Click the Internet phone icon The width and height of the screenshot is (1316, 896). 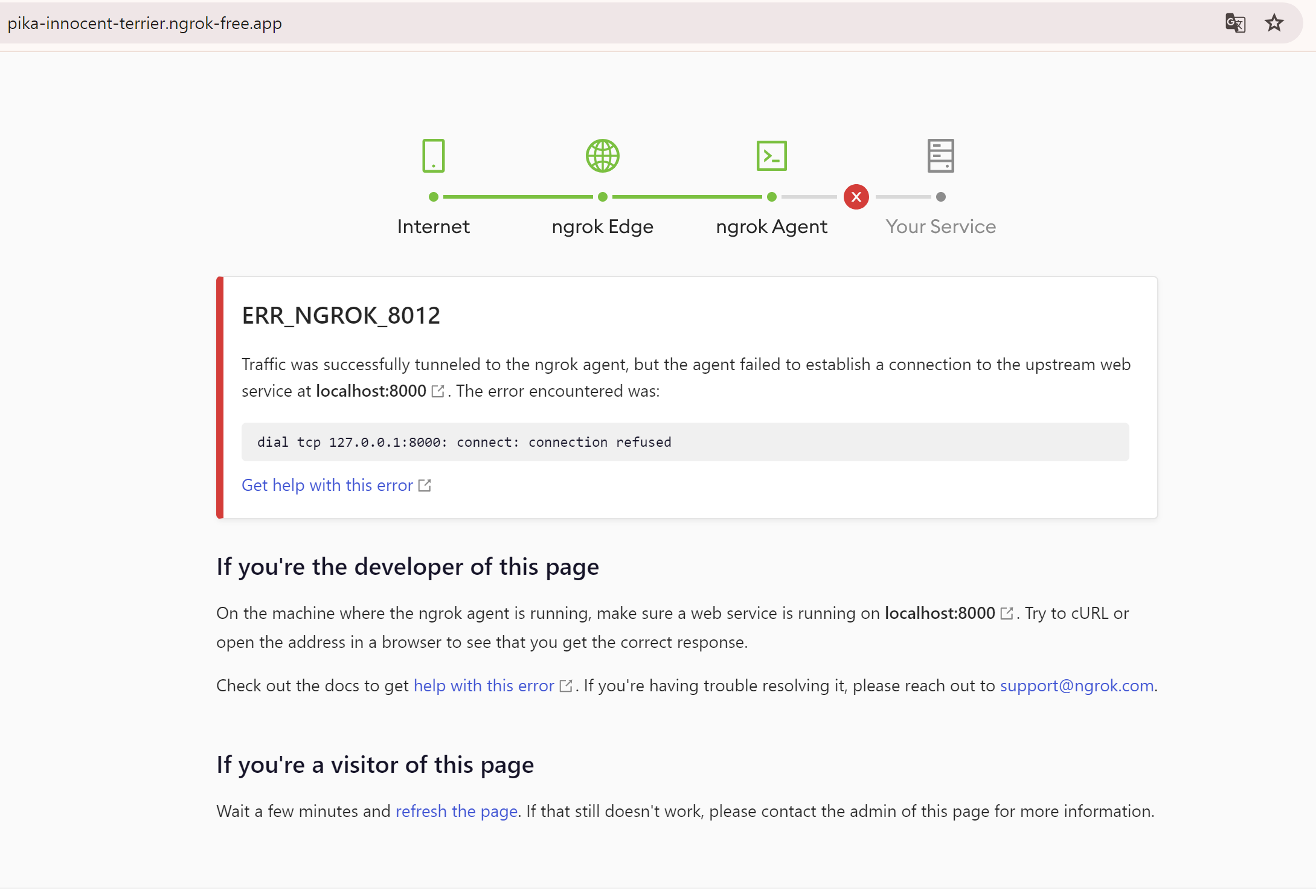433,156
